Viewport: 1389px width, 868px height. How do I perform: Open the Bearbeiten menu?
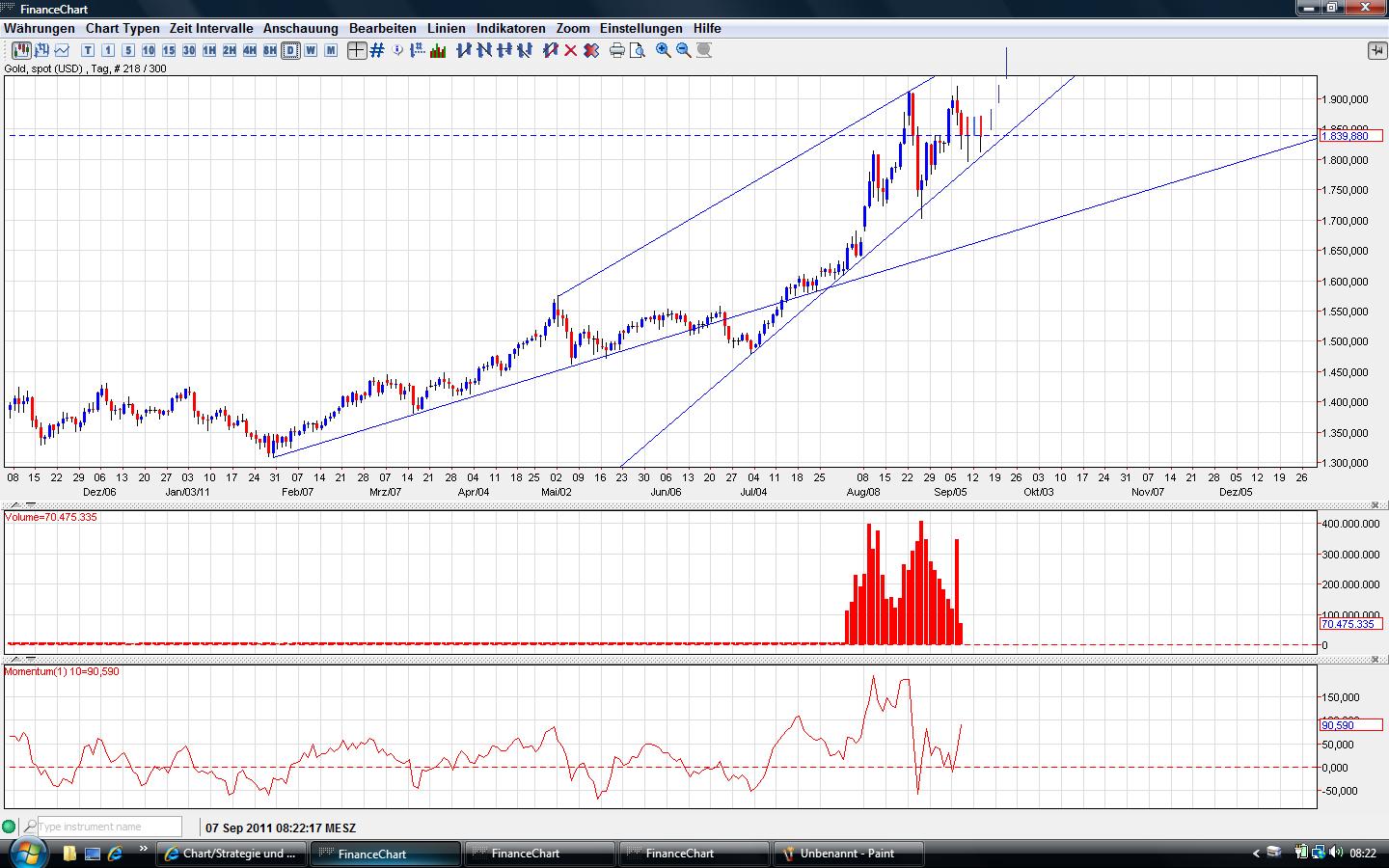click(383, 28)
